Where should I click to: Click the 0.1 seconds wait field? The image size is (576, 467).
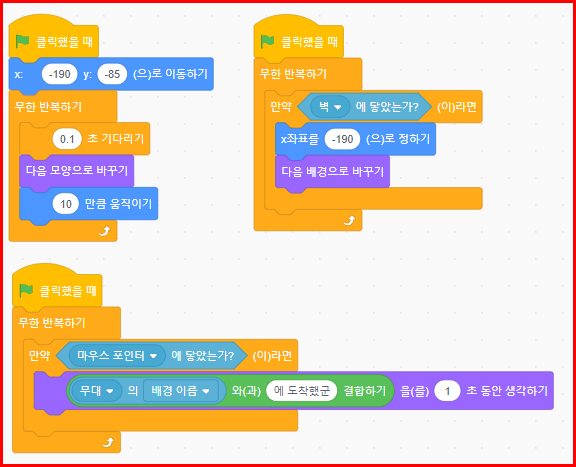[67, 139]
